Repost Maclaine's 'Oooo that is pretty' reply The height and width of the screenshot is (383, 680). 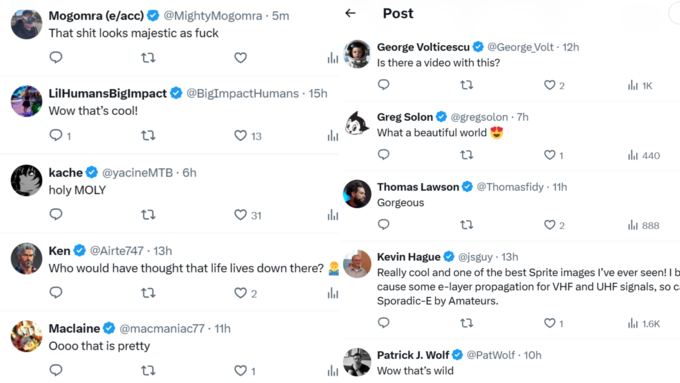tap(148, 370)
